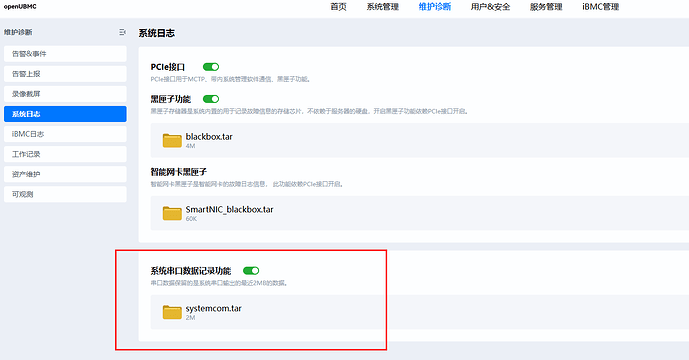Open the 首页 top menu
The height and width of the screenshot is (360, 689).
pyautogui.click(x=338, y=7)
